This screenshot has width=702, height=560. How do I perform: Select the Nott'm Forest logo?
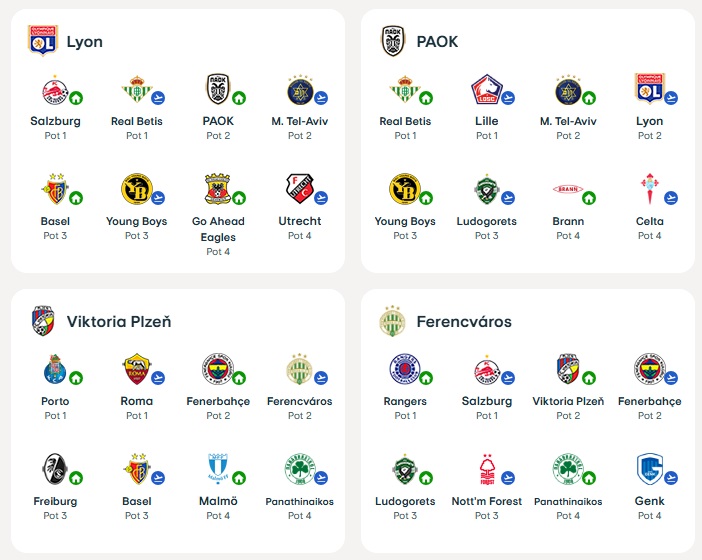(486, 469)
